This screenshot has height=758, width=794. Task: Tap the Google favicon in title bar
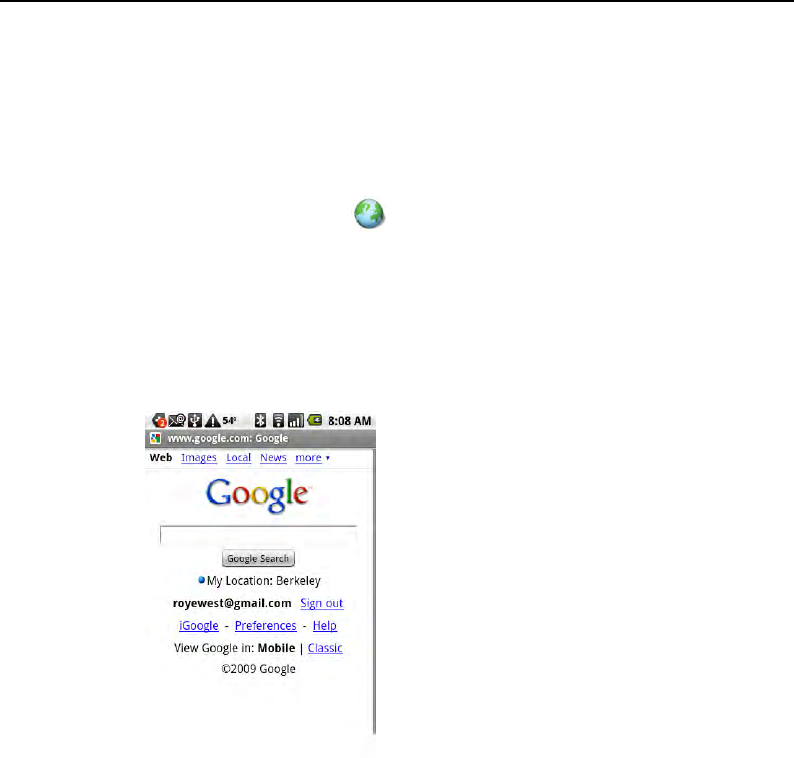155,438
